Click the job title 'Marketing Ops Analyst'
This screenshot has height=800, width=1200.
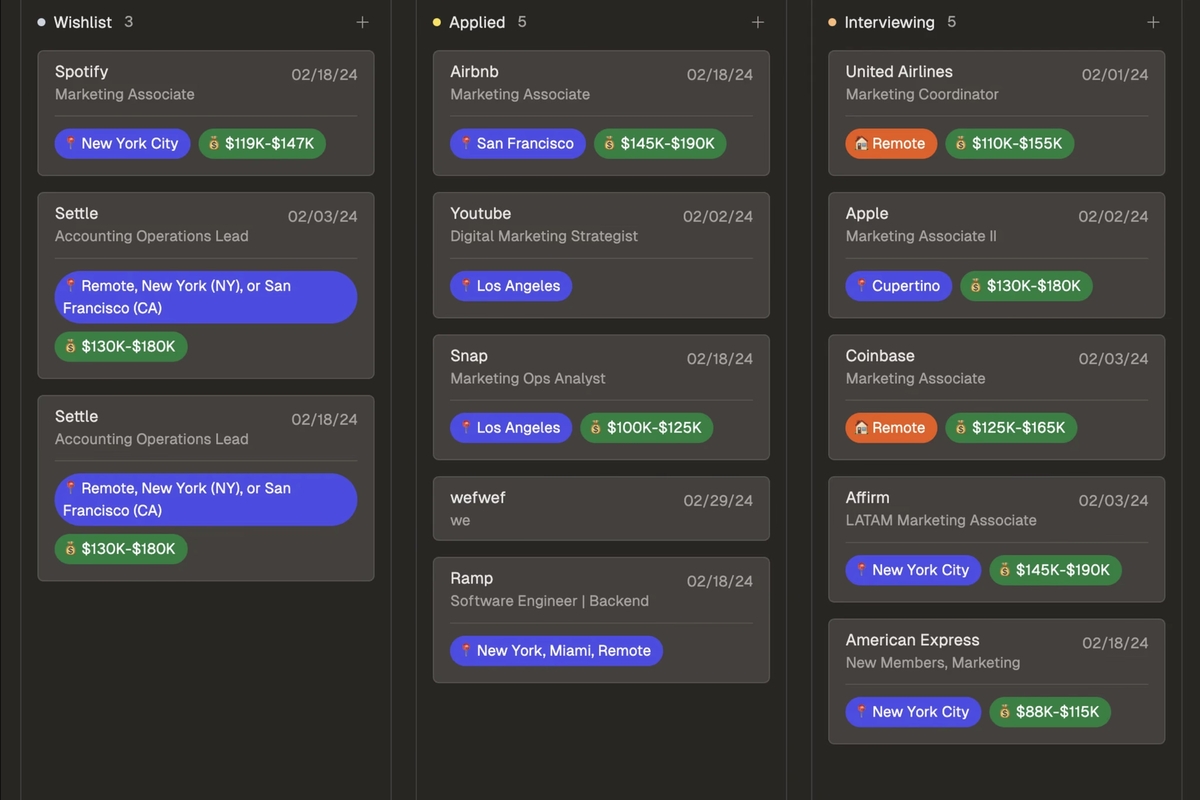(x=528, y=378)
